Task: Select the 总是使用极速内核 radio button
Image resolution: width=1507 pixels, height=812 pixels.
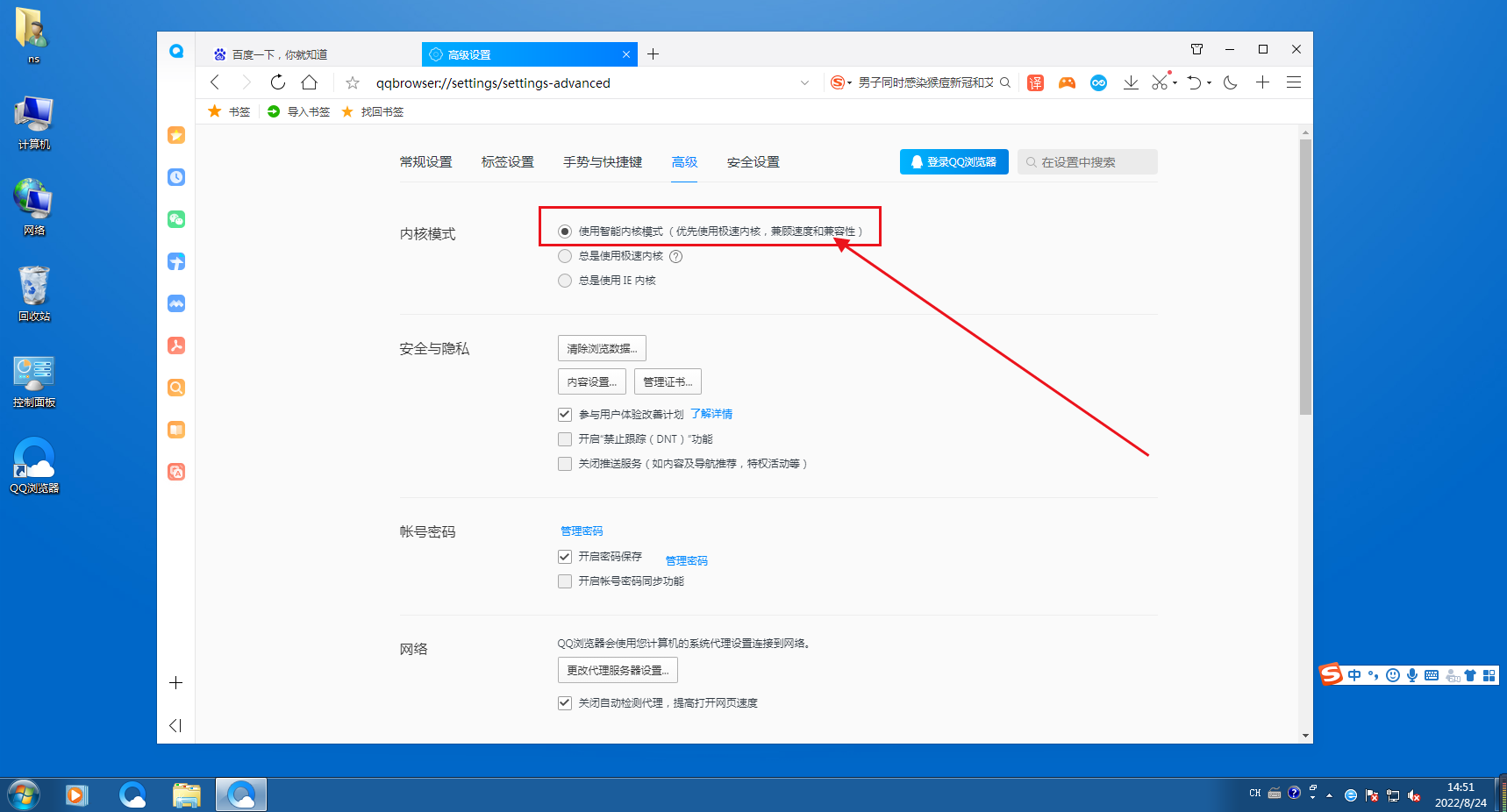Action: (x=565, y=256)
